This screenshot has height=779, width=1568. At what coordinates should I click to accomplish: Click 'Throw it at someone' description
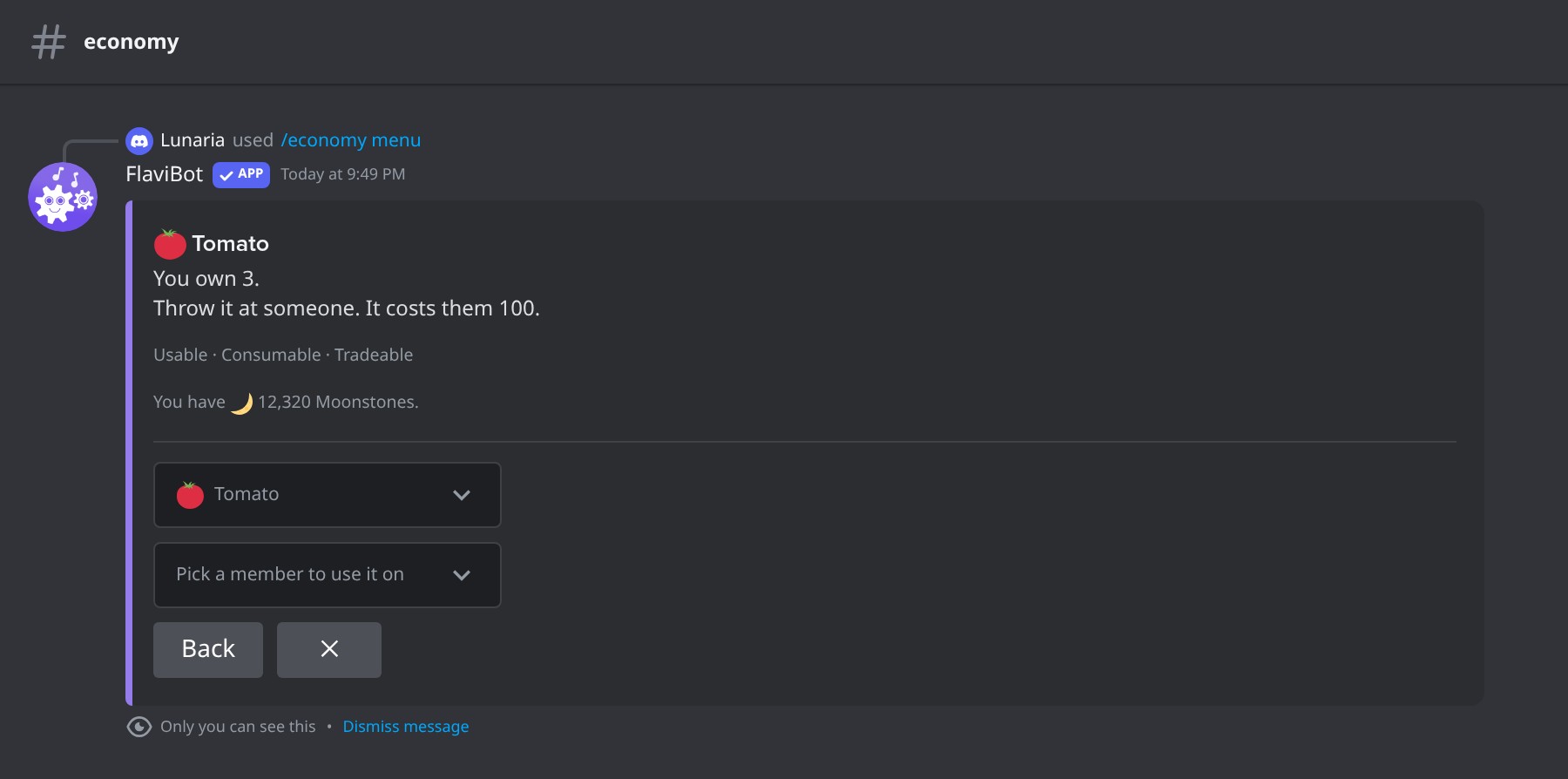[x=347, y=308]
